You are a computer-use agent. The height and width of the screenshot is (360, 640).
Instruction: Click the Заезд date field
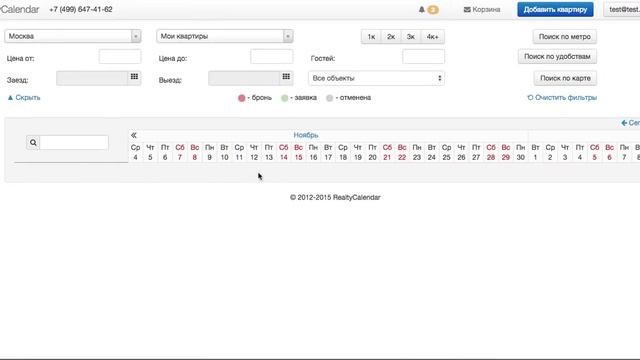(x=92, y=78)
